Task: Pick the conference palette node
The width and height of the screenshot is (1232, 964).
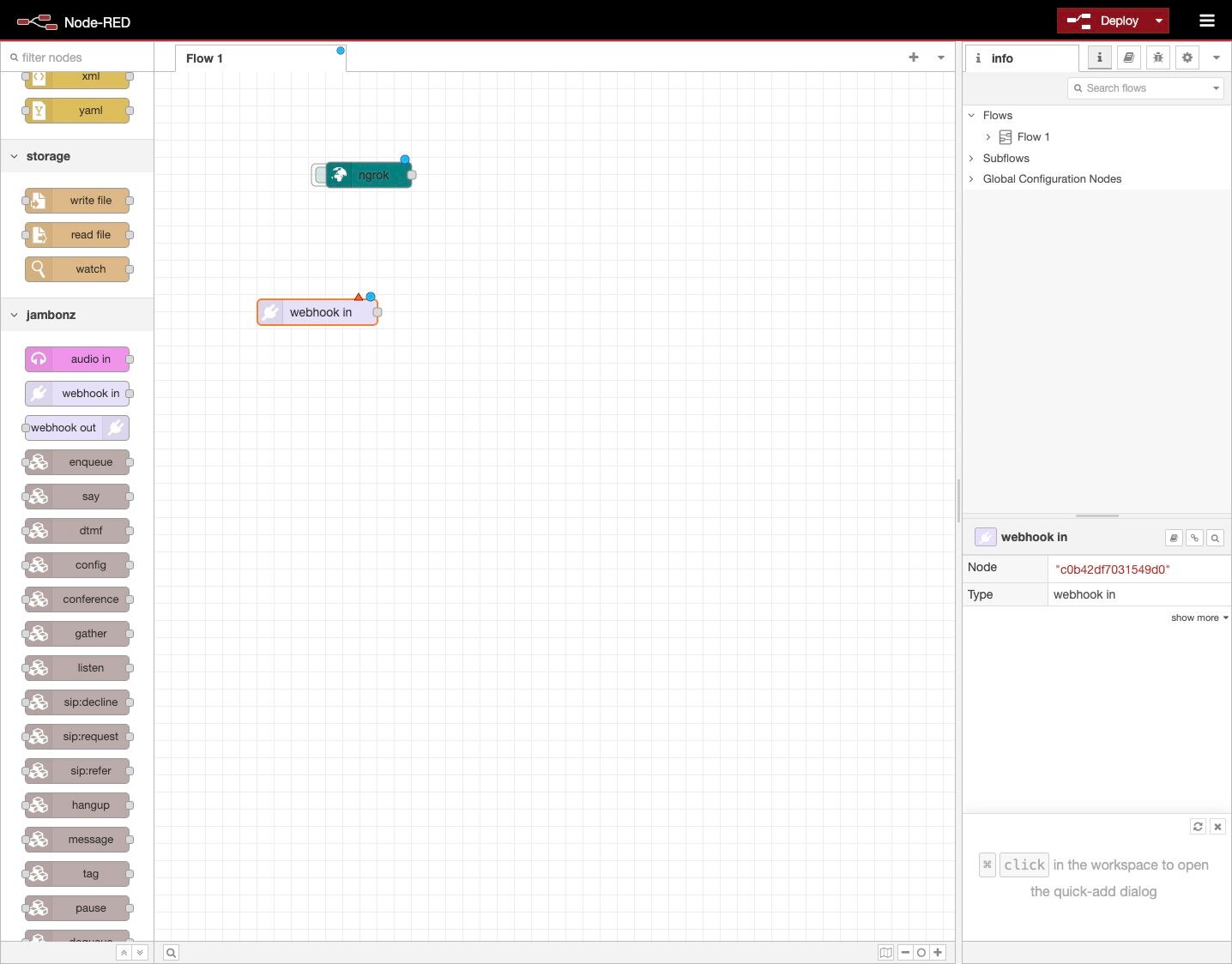Action: coord(77,599)
